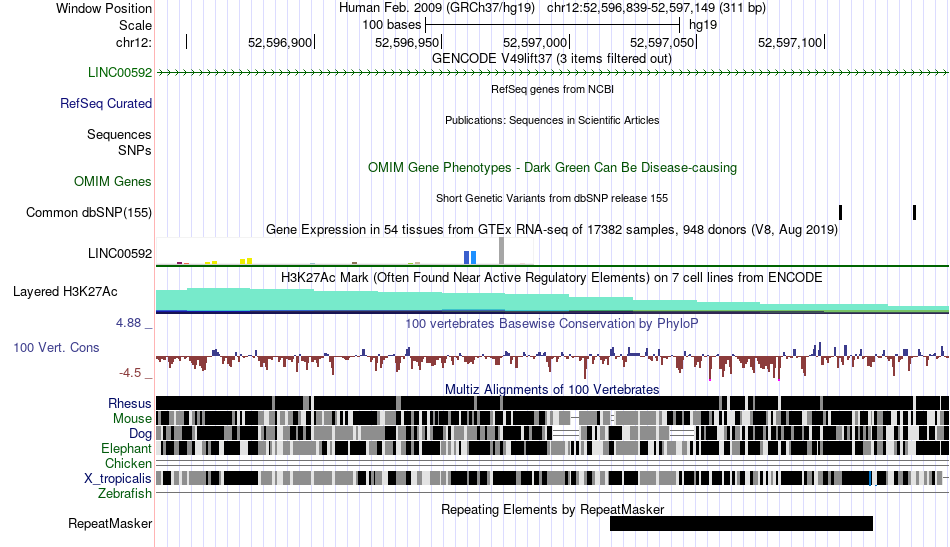
Task: Click the OMIM Gene Phenotypes track title
Action: [x=553, y=168]
